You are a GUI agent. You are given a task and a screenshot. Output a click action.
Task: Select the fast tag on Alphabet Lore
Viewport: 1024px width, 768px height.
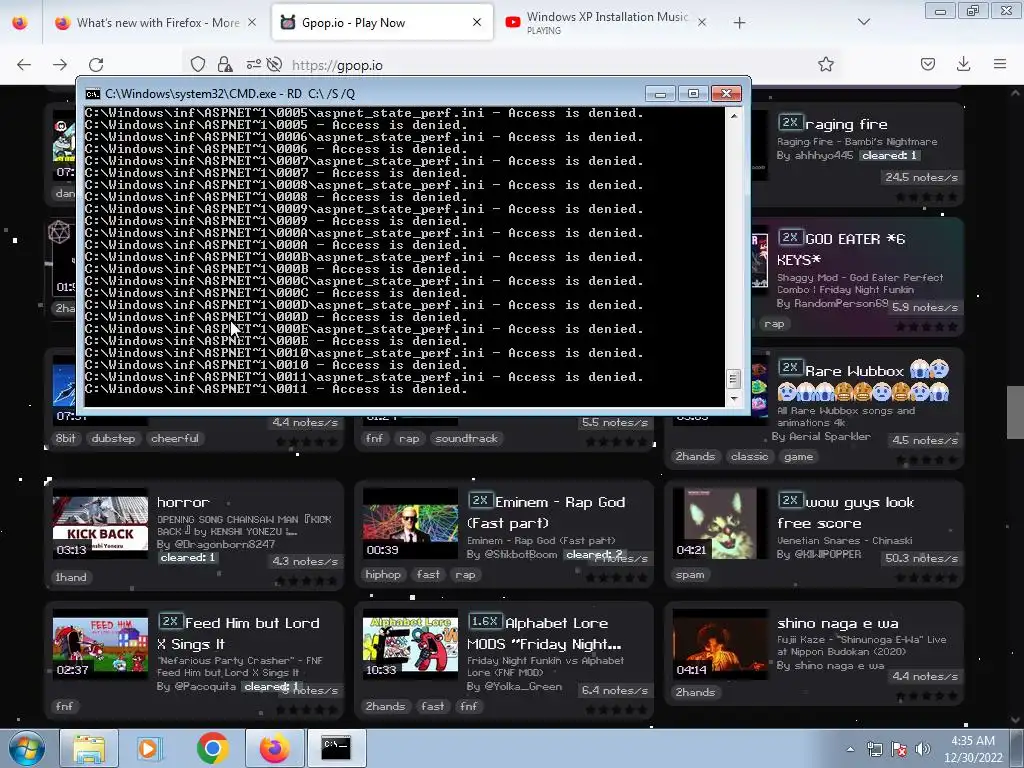click(x=432, y=706)
